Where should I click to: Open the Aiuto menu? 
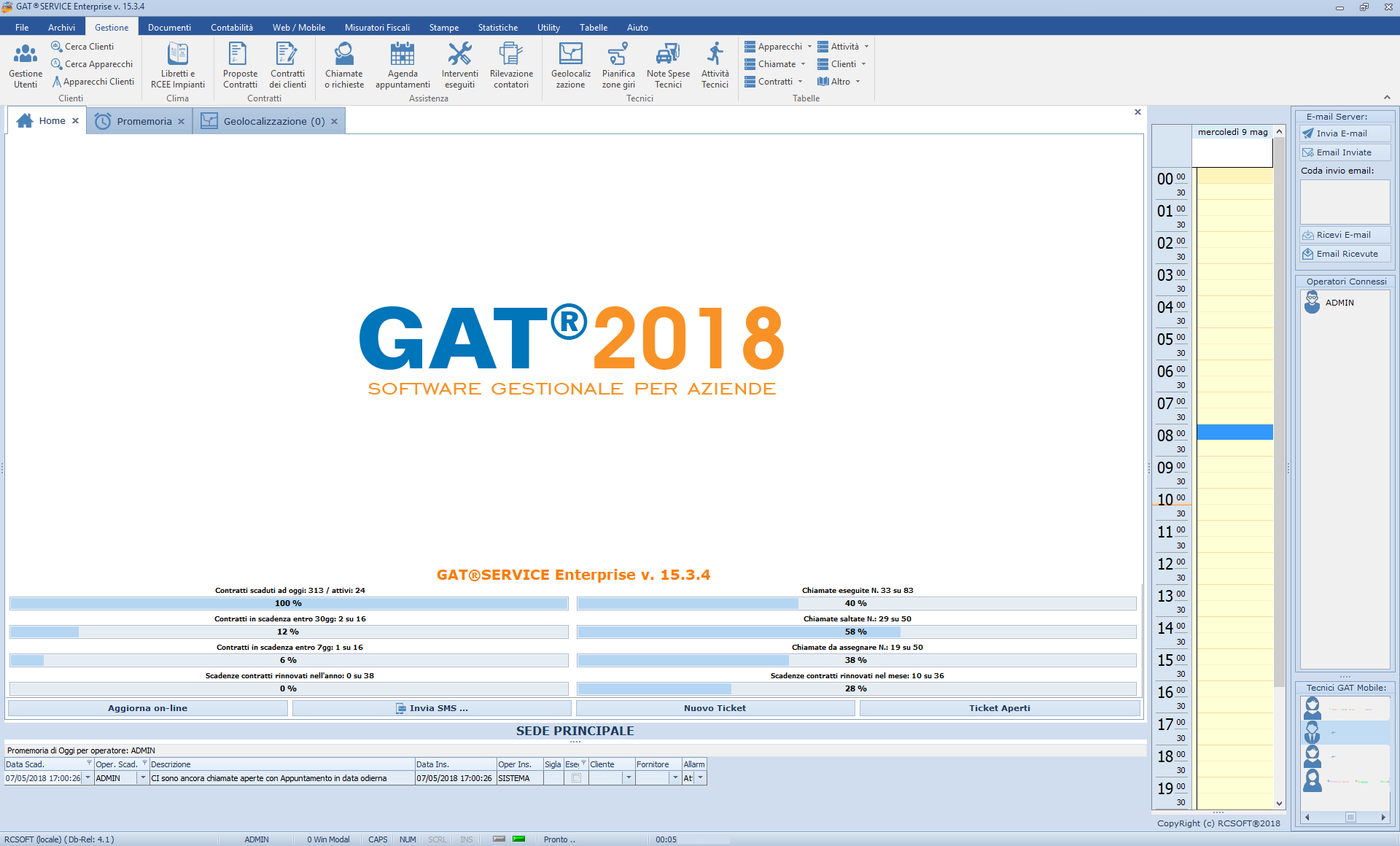pyautogui.click(x=637, y=27)
